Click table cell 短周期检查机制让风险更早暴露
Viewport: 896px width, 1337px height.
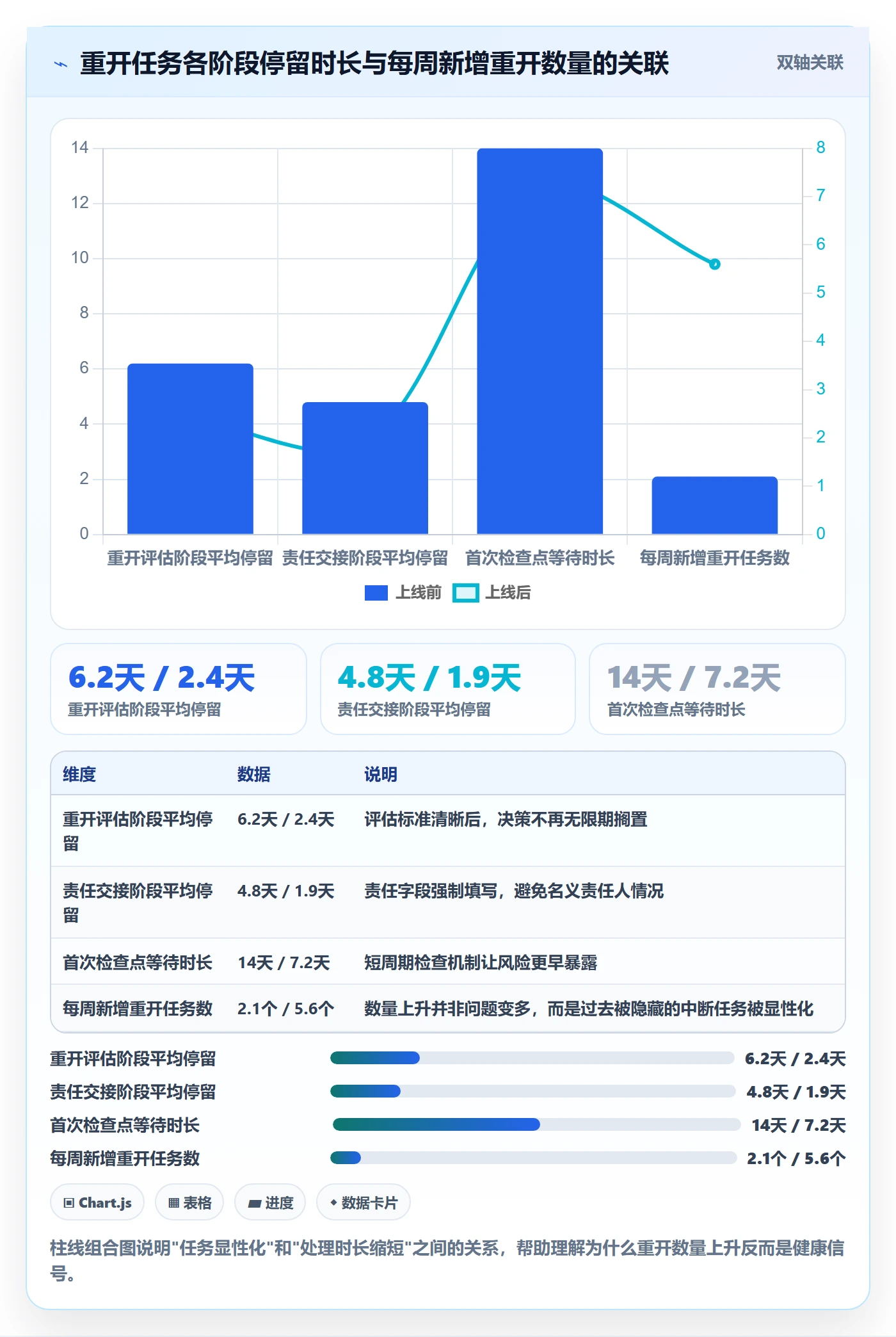(x=481, y=962)
